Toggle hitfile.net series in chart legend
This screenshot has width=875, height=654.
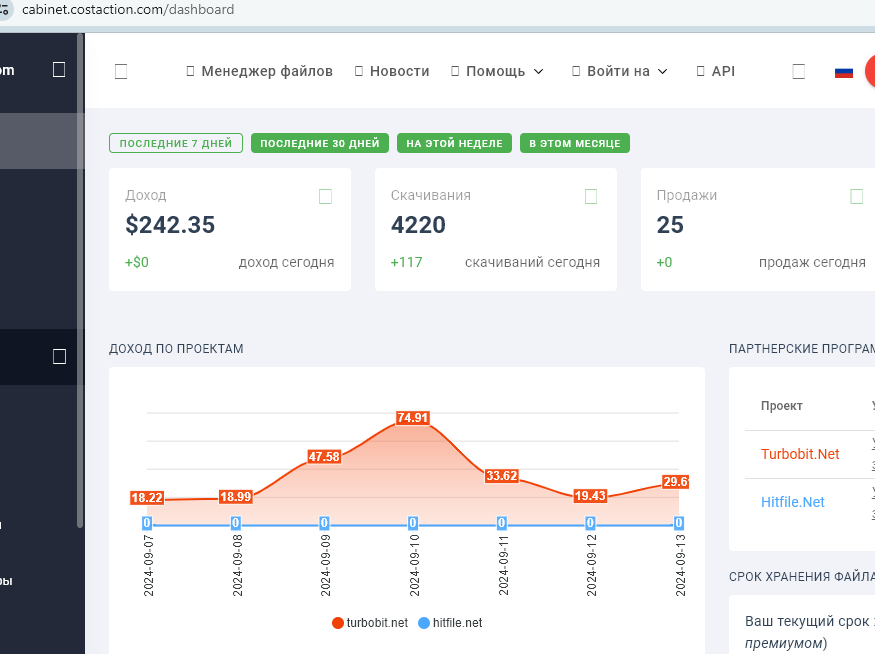pyautogui.click(x=450, y=623)
